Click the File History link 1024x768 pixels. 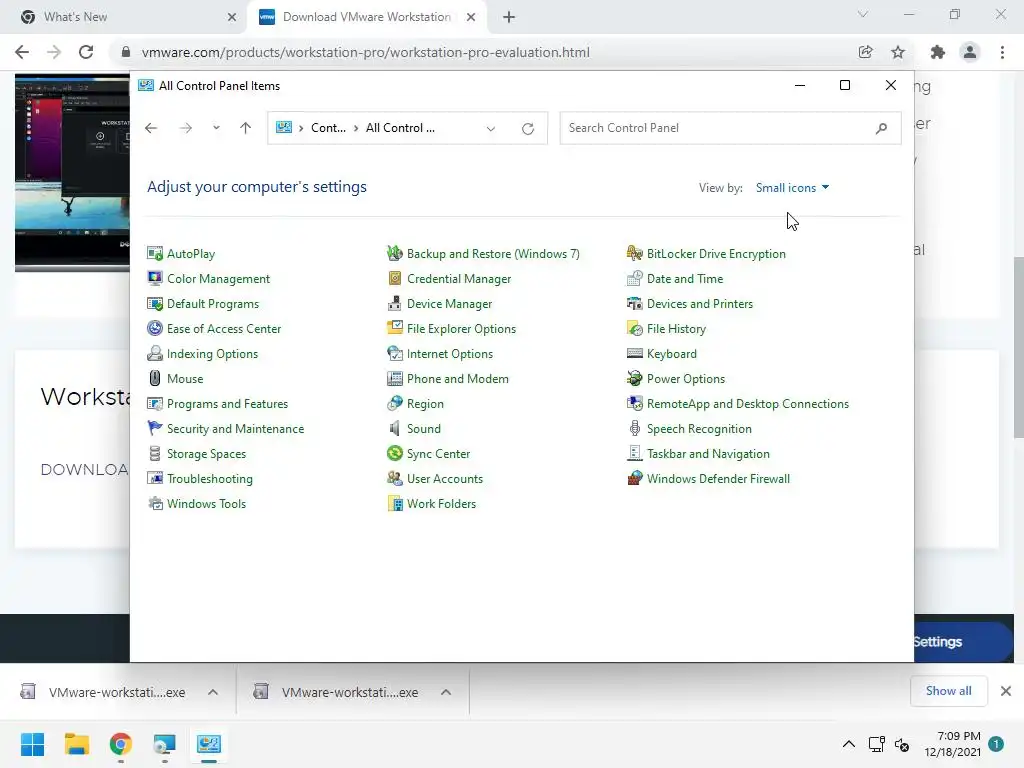[676, 328]
